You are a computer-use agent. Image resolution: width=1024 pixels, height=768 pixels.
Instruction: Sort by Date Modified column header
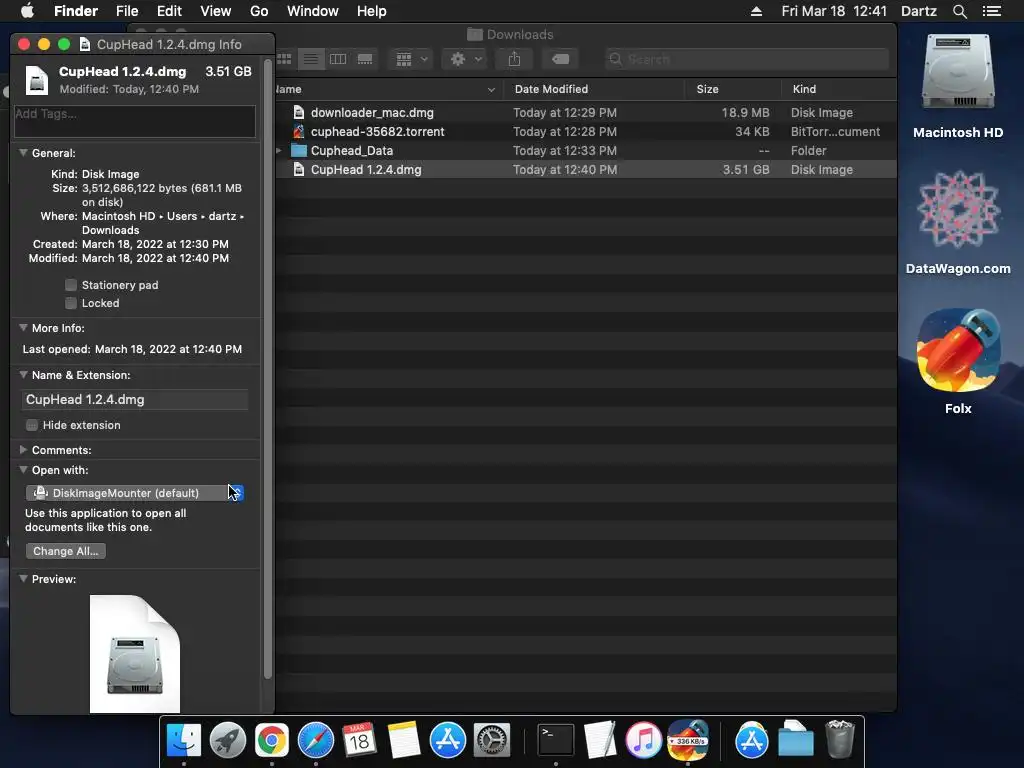[x=594, y=89]
